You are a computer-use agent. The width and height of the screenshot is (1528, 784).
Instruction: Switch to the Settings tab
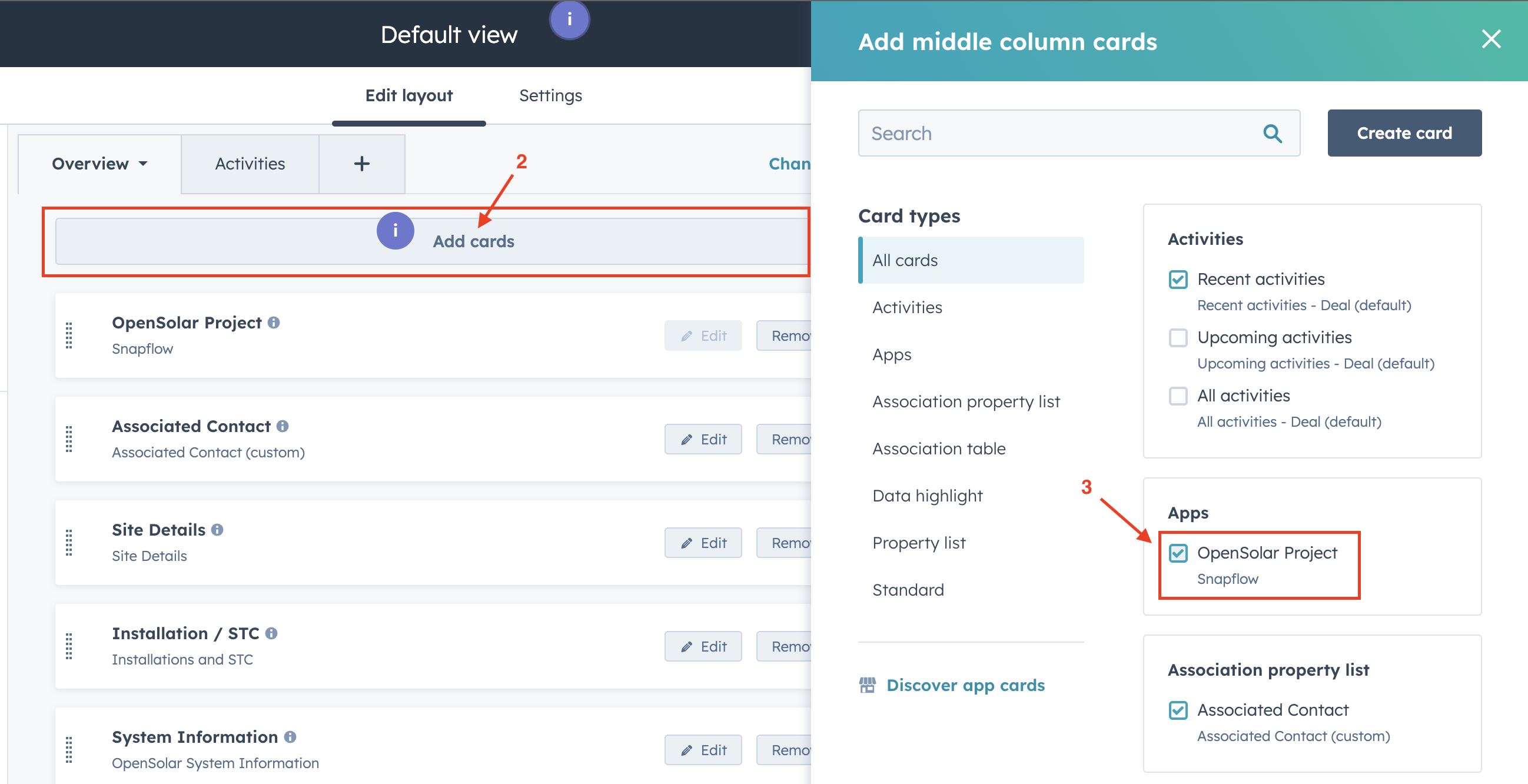[x=550, y=95]
